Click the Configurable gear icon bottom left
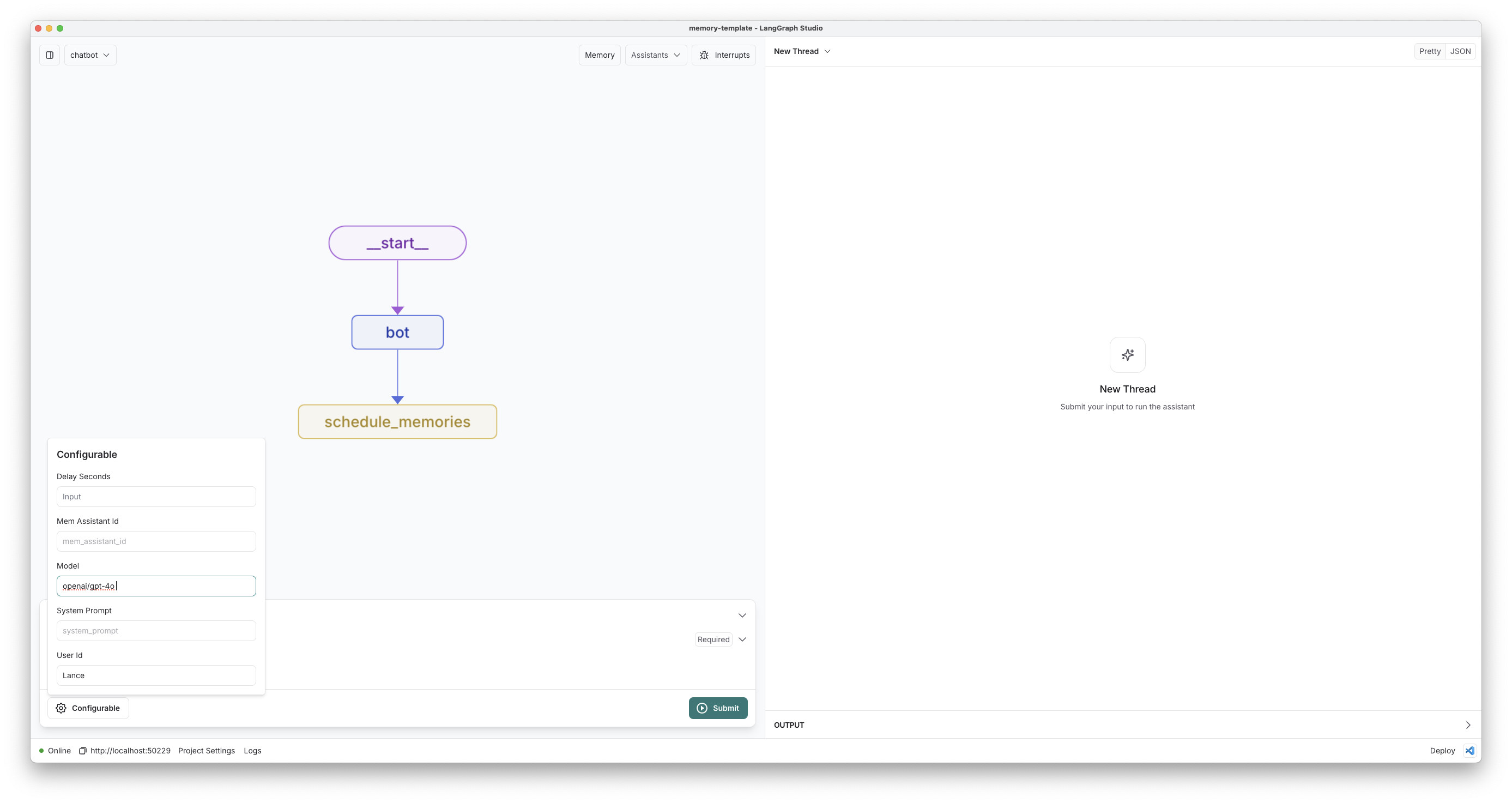The width and height of the screenshot is (1512, 803). (61, 708)
